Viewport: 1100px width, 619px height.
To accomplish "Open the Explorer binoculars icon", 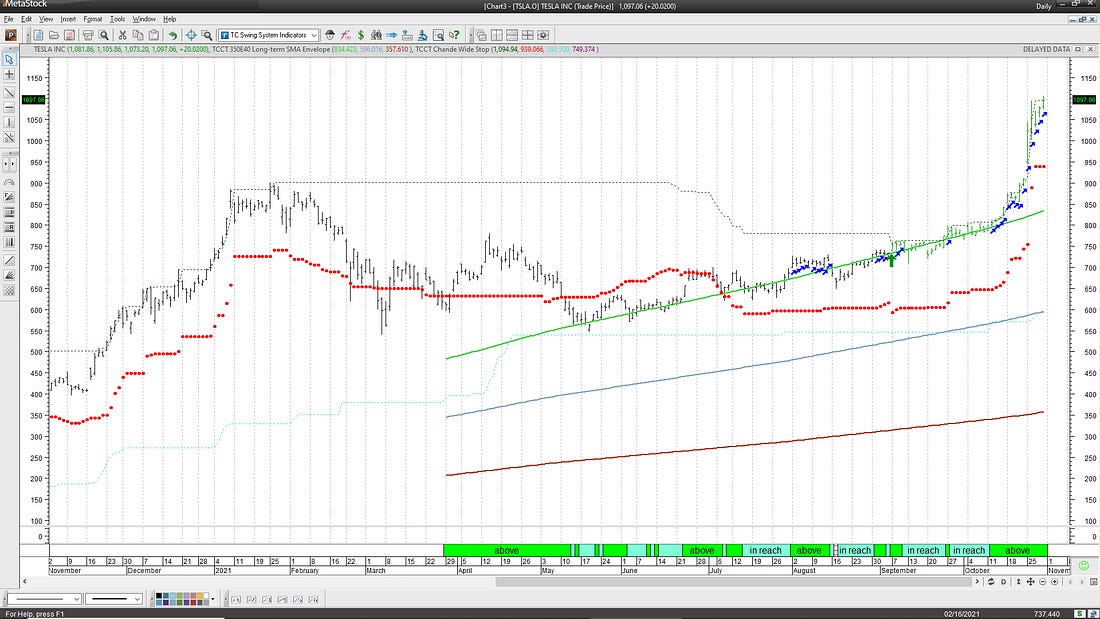I will point(376,35).
